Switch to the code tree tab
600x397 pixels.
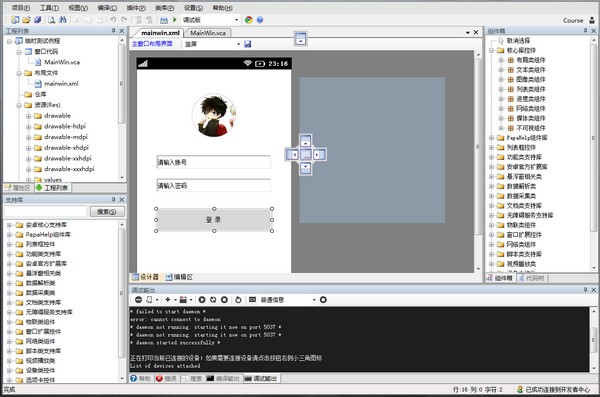(x=532, y=278)
